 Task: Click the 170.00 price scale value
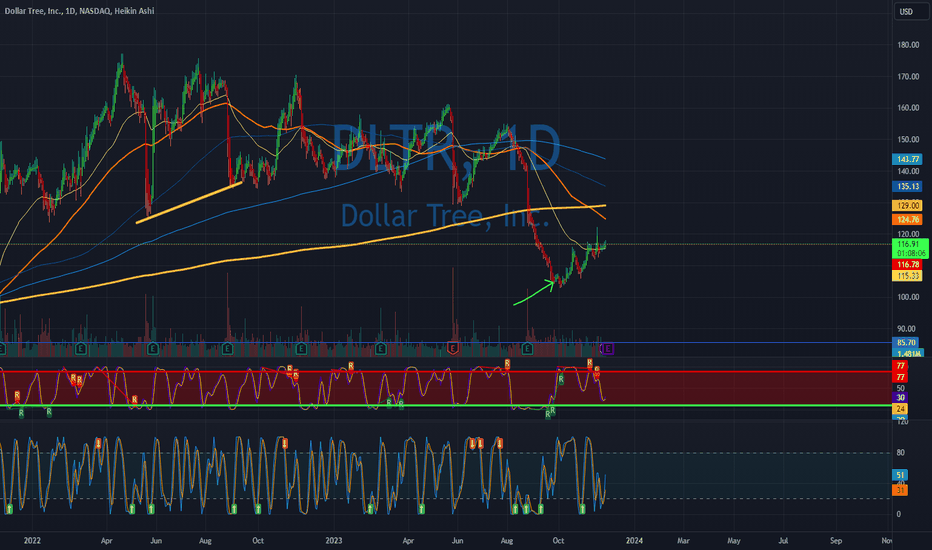(x=908, y=77)
